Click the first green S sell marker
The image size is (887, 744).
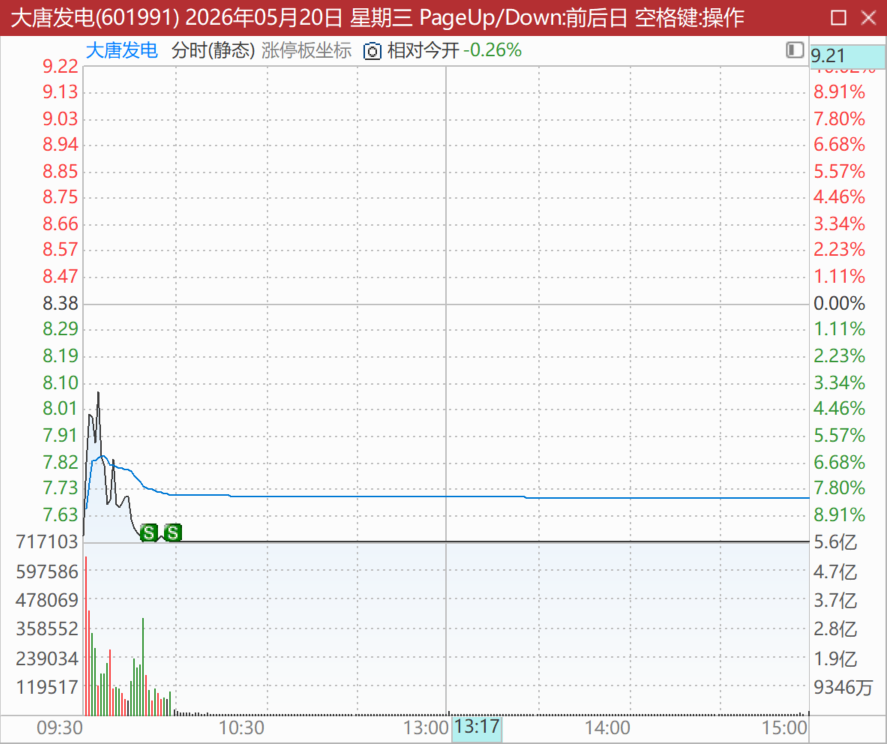[149, 532]
